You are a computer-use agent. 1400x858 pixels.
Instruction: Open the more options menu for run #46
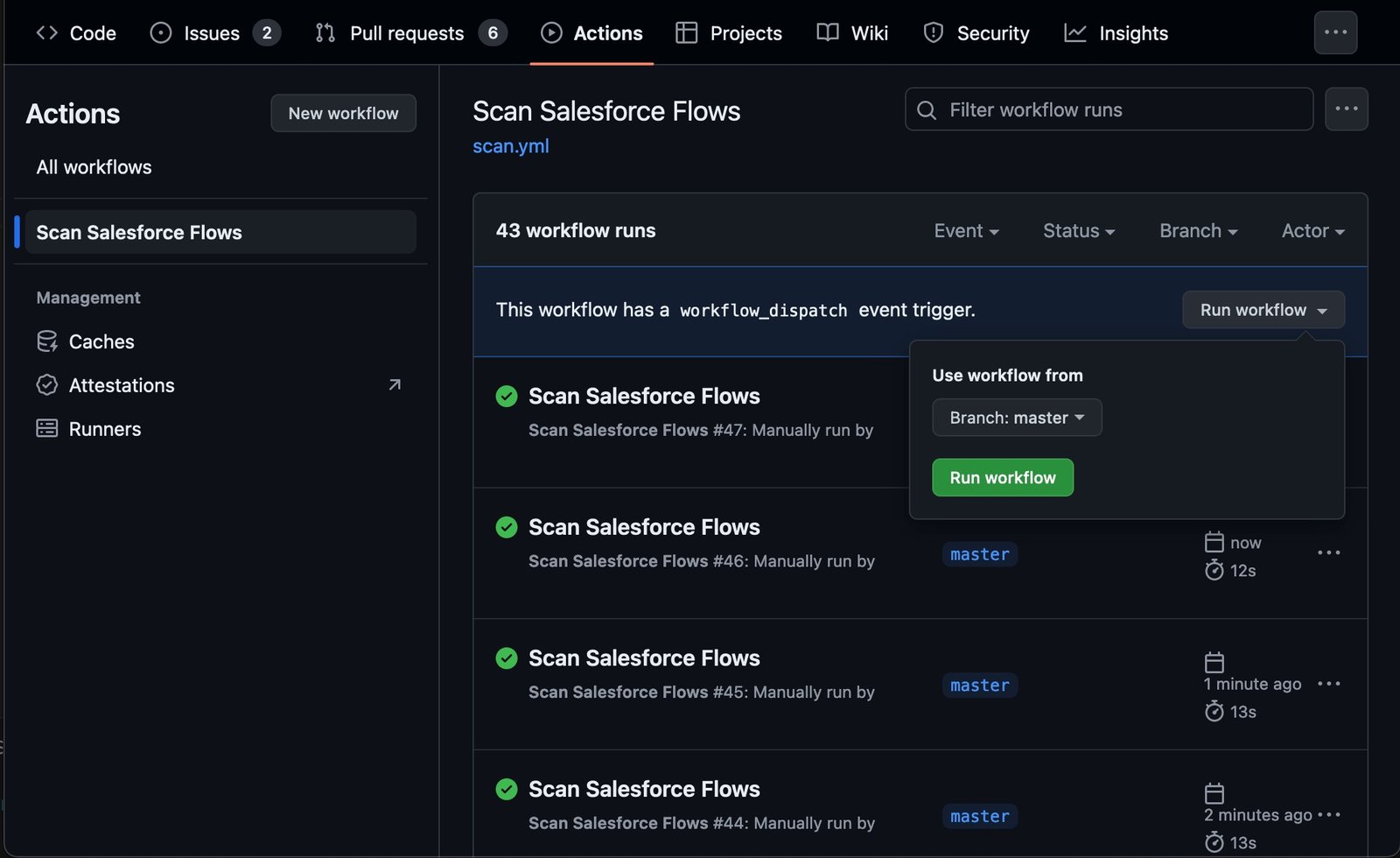(x=1329, y=552)
